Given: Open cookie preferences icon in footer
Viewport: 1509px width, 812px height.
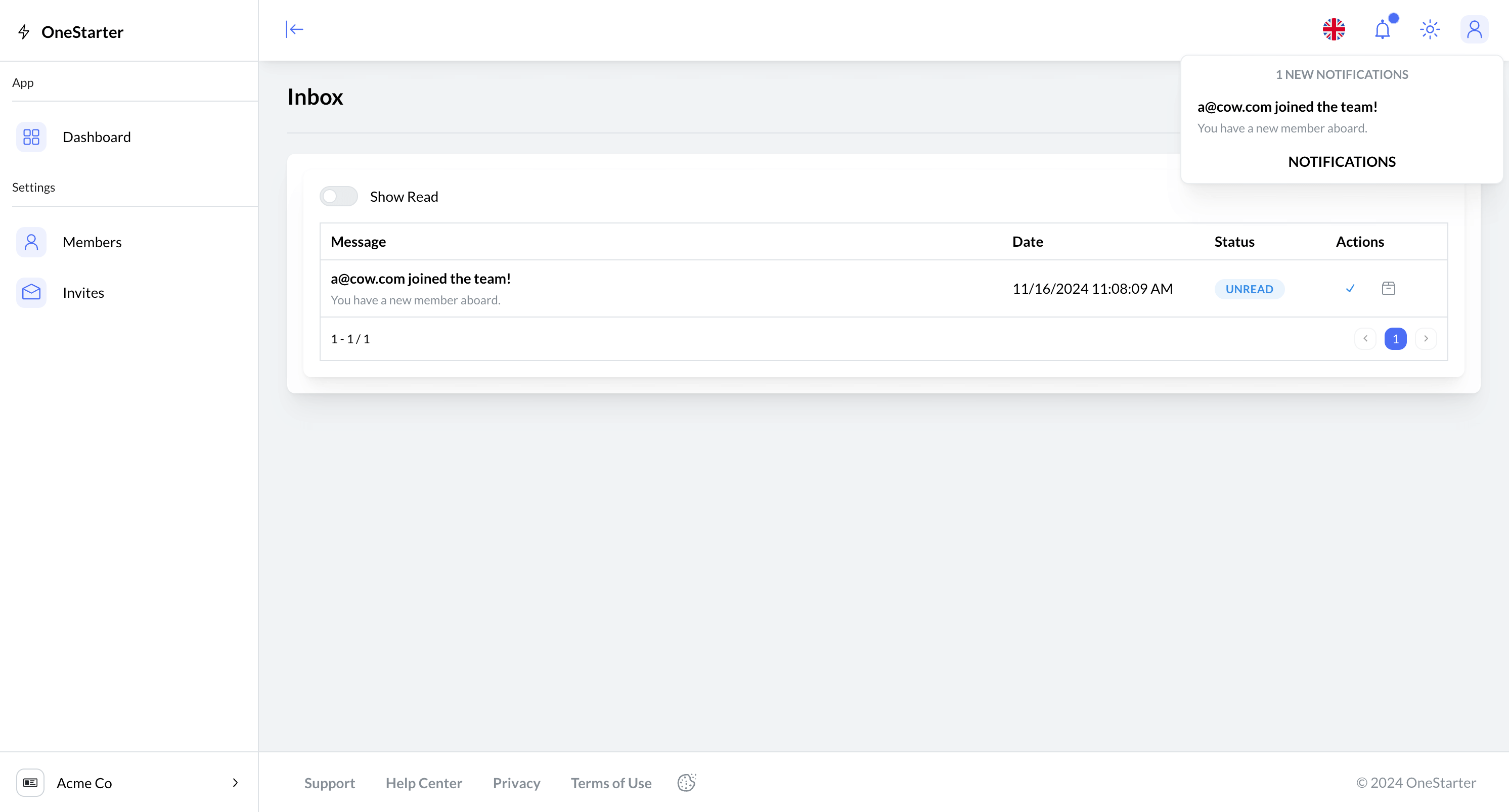Looking at the screenshot, I should [687, 783].
